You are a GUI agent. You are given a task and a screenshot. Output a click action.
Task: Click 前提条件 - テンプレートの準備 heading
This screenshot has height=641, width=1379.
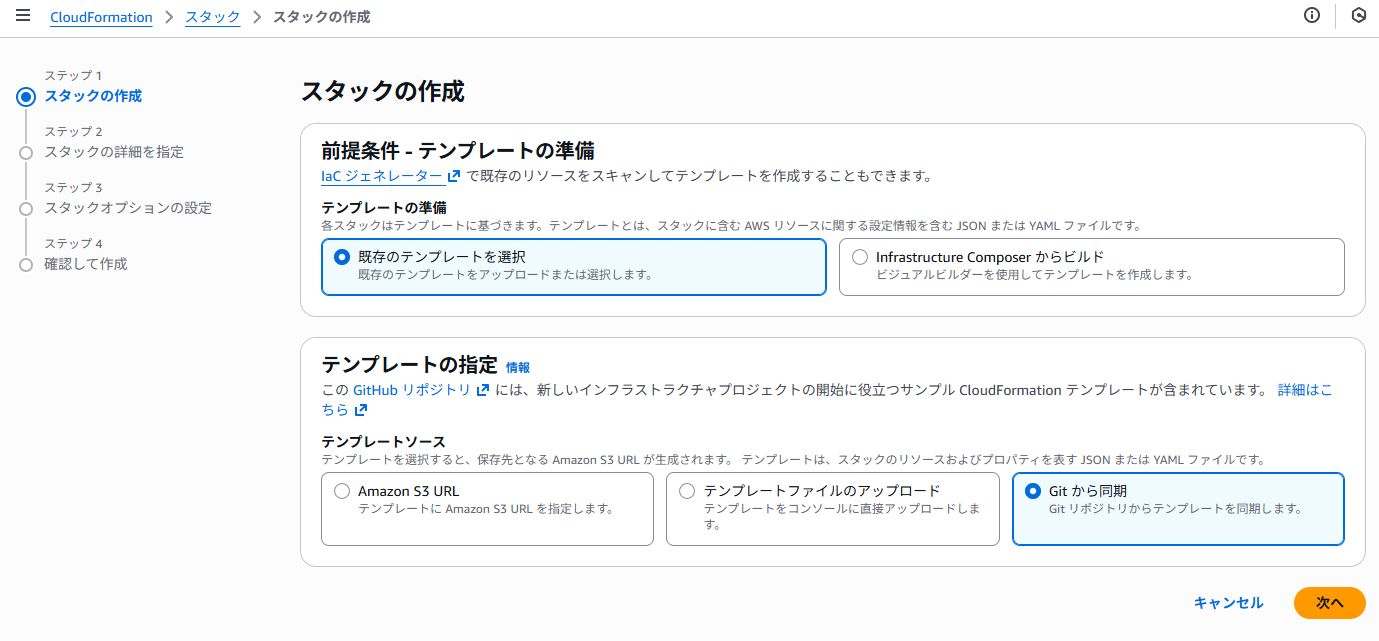pyautogui.click(x=458, y=151)
